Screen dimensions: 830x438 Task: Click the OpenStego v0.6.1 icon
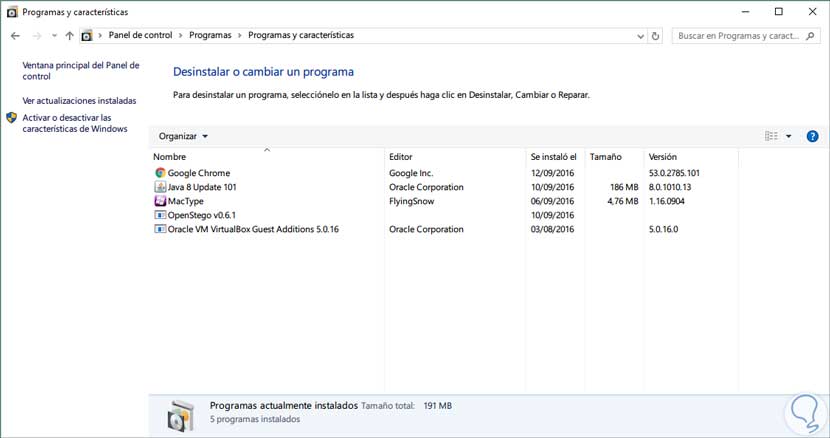(x=160, y=215)
